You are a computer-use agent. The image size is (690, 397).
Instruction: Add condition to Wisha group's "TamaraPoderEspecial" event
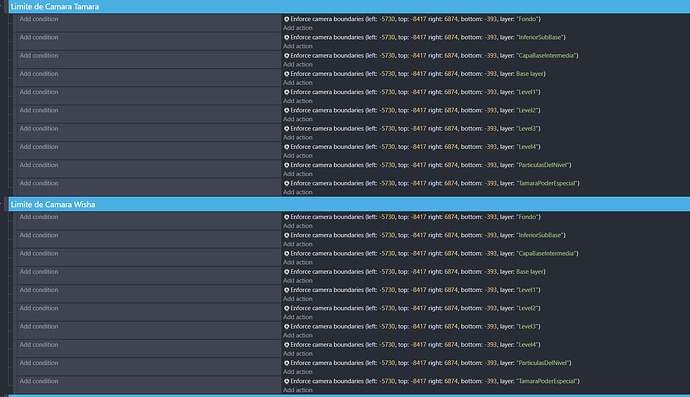(x=39, y=381)
